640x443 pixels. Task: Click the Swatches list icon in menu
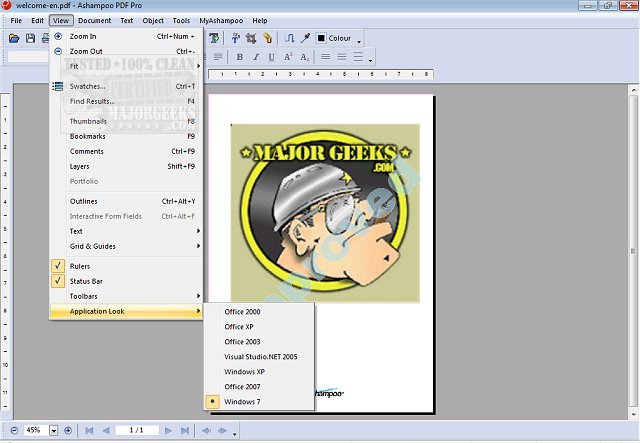tap(58, 86)
